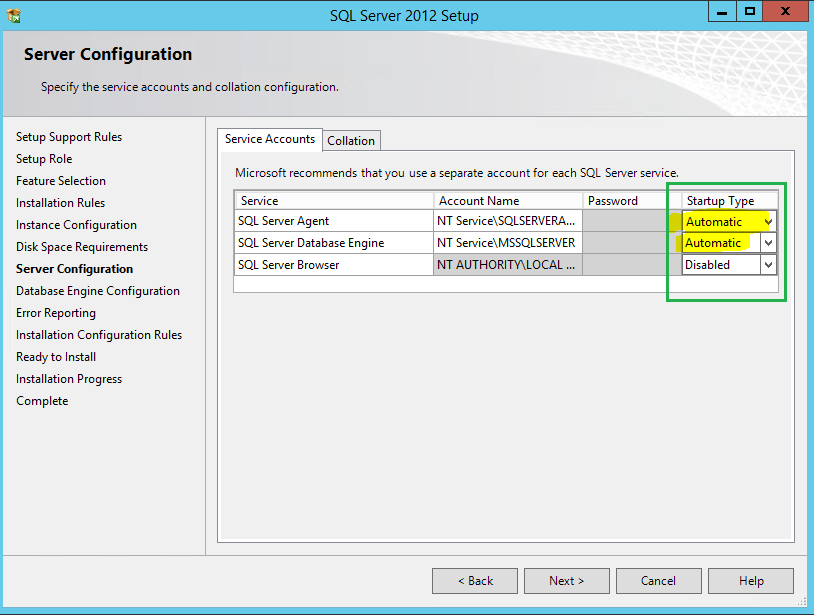Click the Back button

475,581
